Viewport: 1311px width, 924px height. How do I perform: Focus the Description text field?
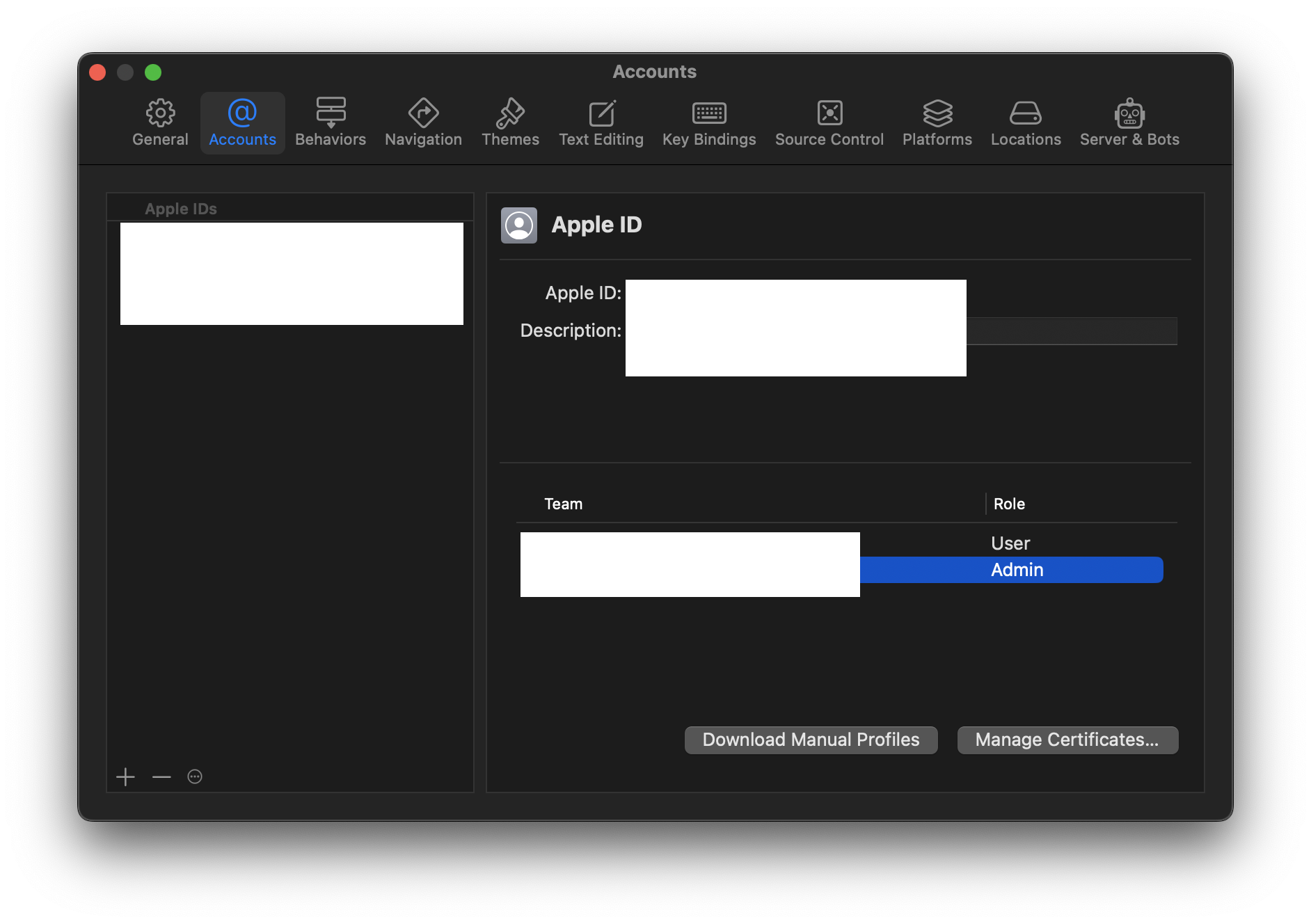pyautogui.click(x=901, y=330)
